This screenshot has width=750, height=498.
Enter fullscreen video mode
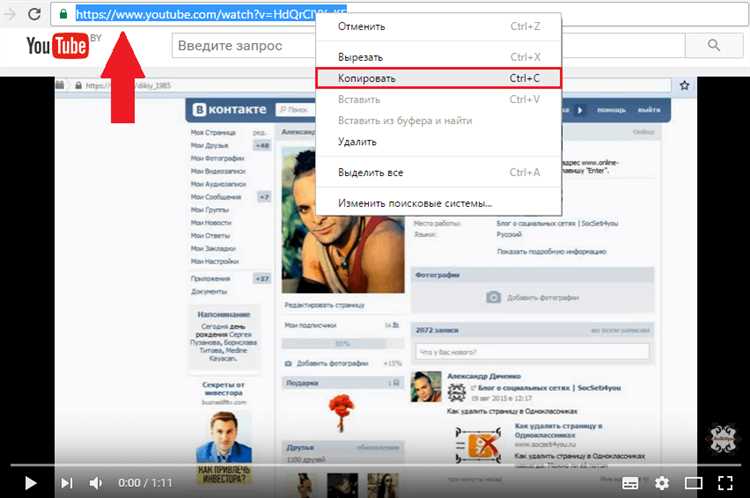[723, 483]
